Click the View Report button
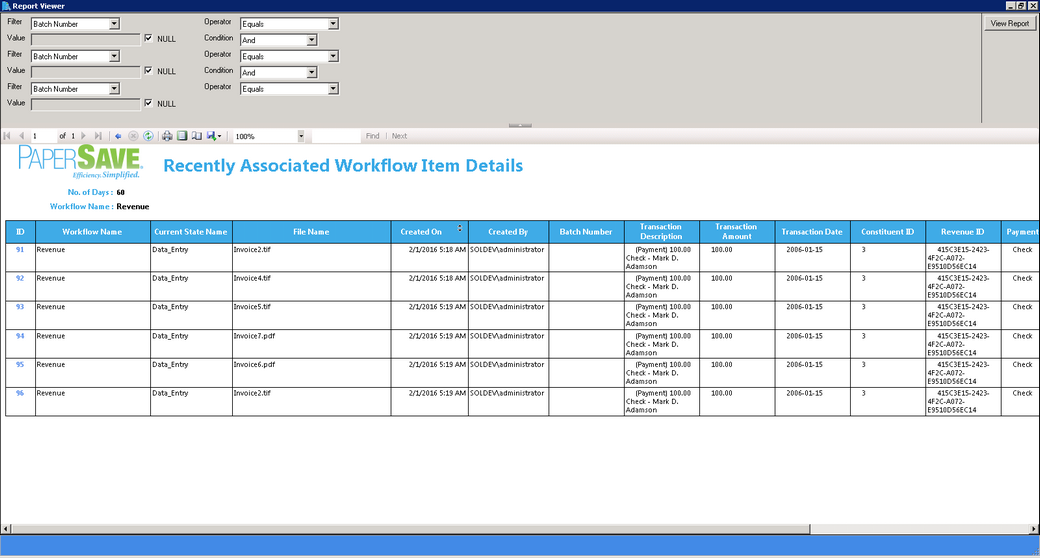The height and width of the screenshot is (558, 1040). tap(1009, 23)
